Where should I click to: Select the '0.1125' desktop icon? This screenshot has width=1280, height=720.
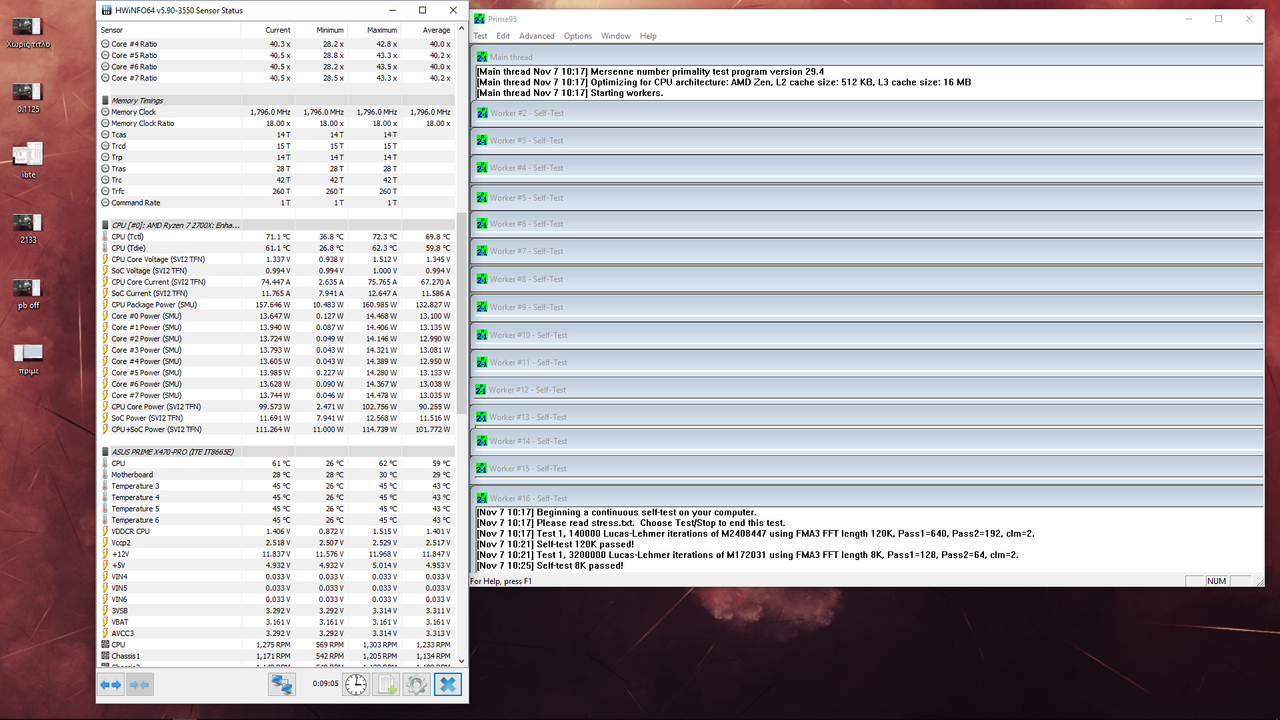(x=28, y=97)
